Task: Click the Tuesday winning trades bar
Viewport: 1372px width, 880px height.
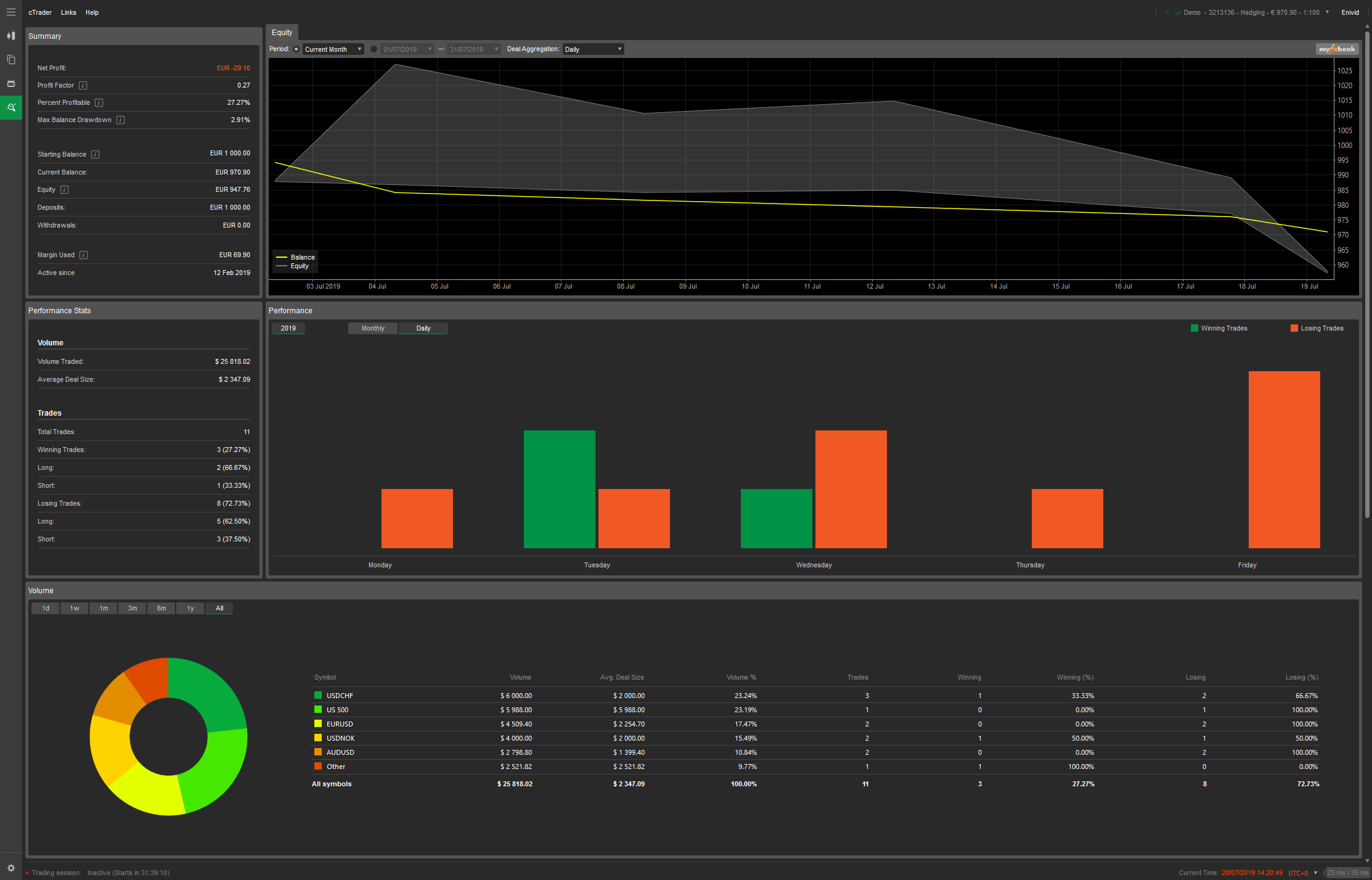Action: point(559,489)
